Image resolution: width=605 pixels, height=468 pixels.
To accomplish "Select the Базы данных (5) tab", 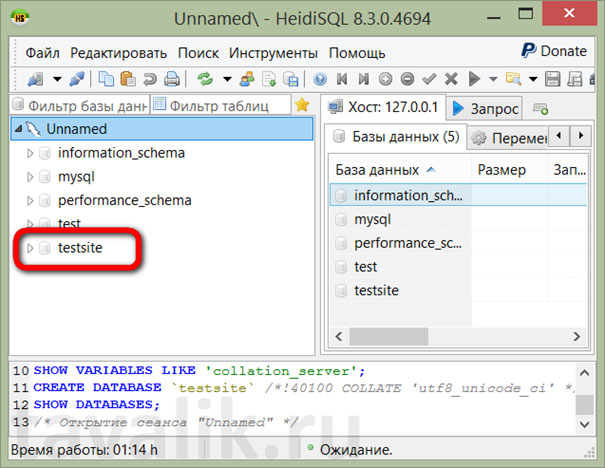I will tap(396, 137).
